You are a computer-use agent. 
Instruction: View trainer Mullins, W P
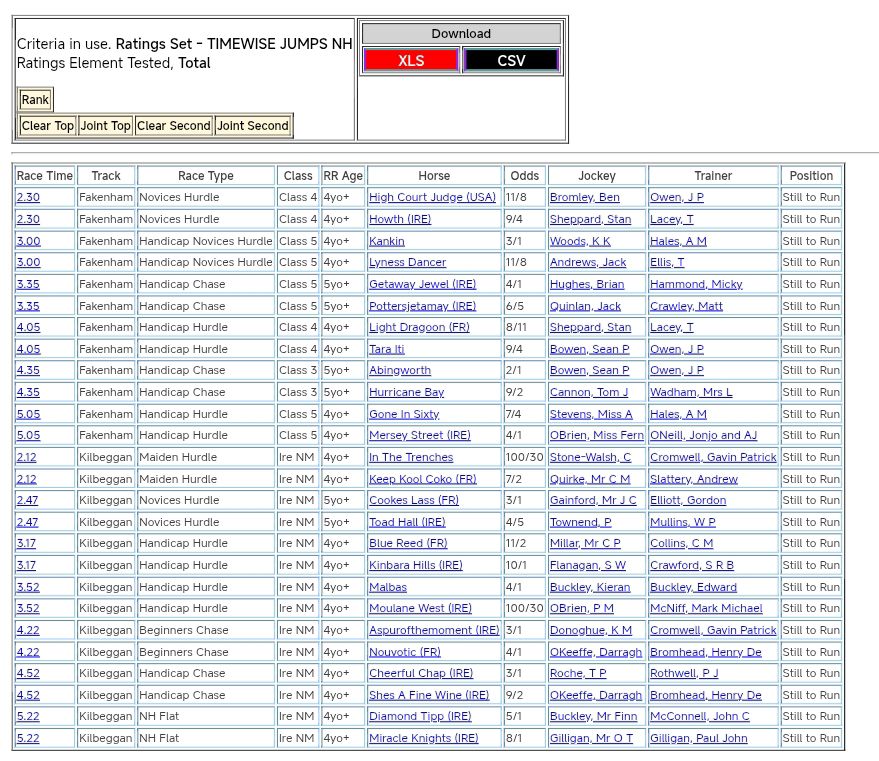click(x=682, y=523)
